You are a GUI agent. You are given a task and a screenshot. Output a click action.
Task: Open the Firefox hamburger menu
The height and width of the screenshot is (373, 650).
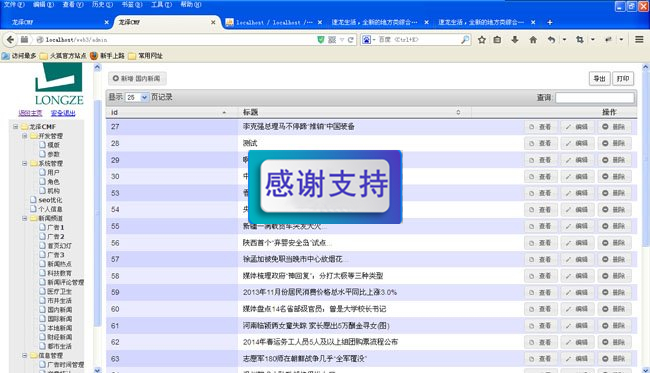[x=639, y=39]
